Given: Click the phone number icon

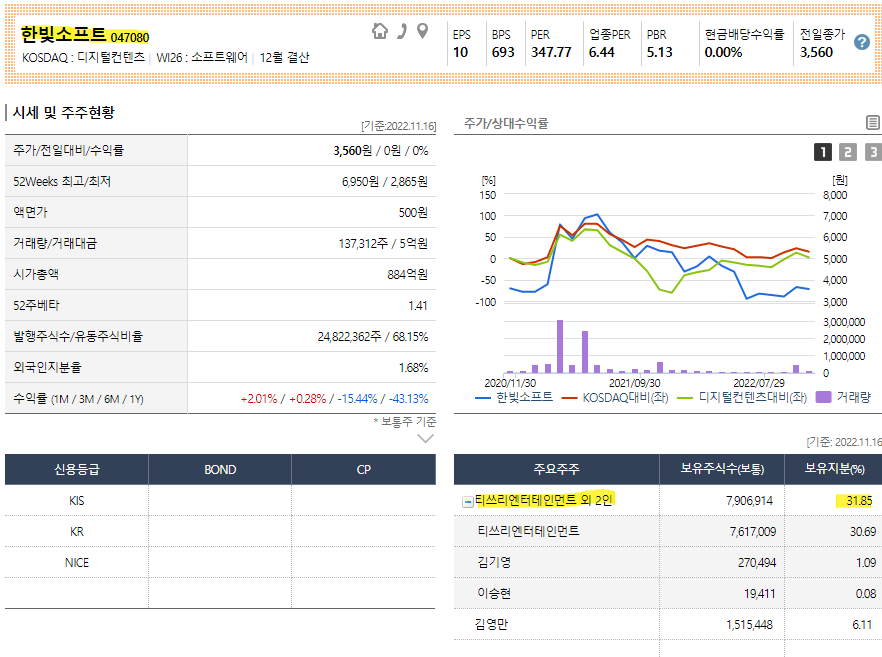Looking at the screenshot, I should 402,31.
